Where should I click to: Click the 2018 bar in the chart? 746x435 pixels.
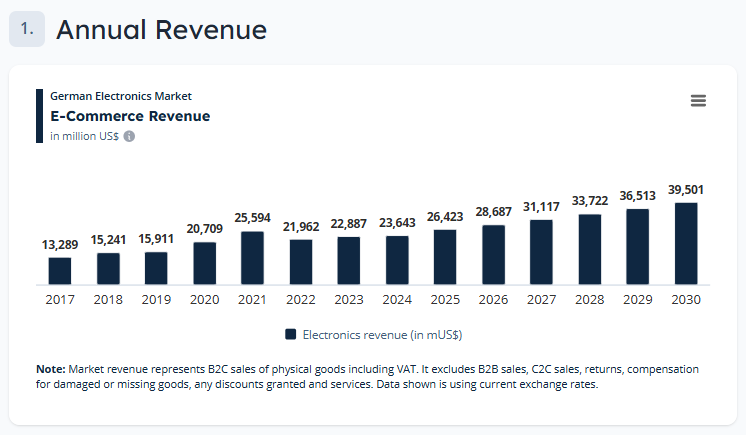click(x=108, y=269)
